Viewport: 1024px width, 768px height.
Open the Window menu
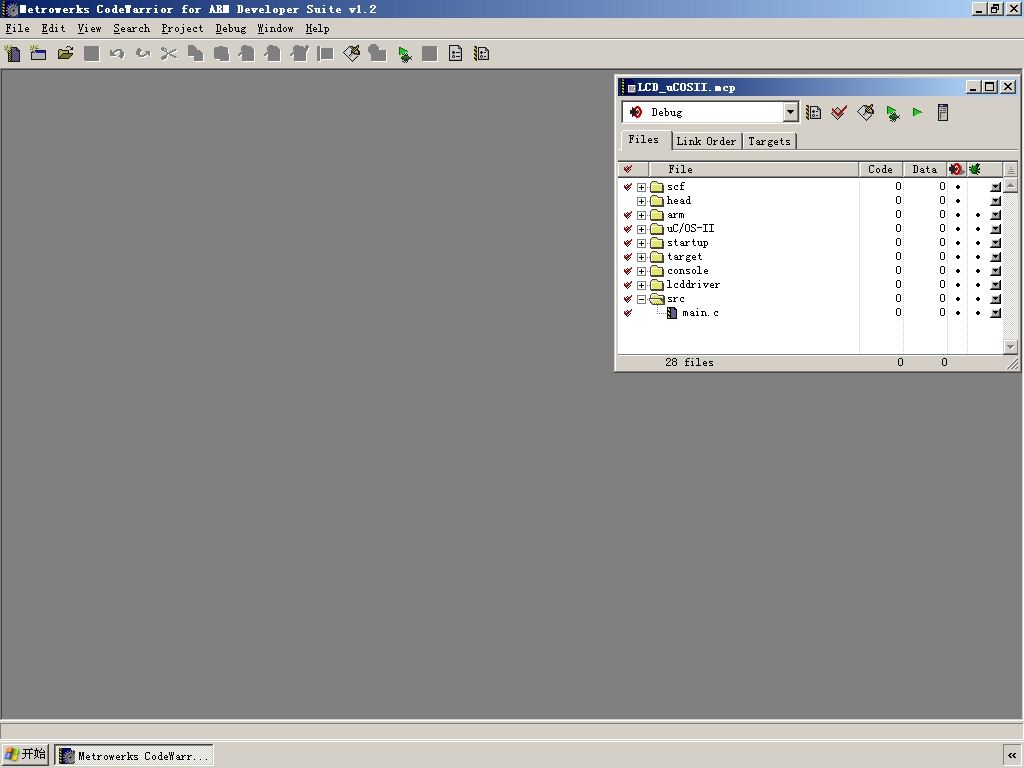click(x=275, y=29)
